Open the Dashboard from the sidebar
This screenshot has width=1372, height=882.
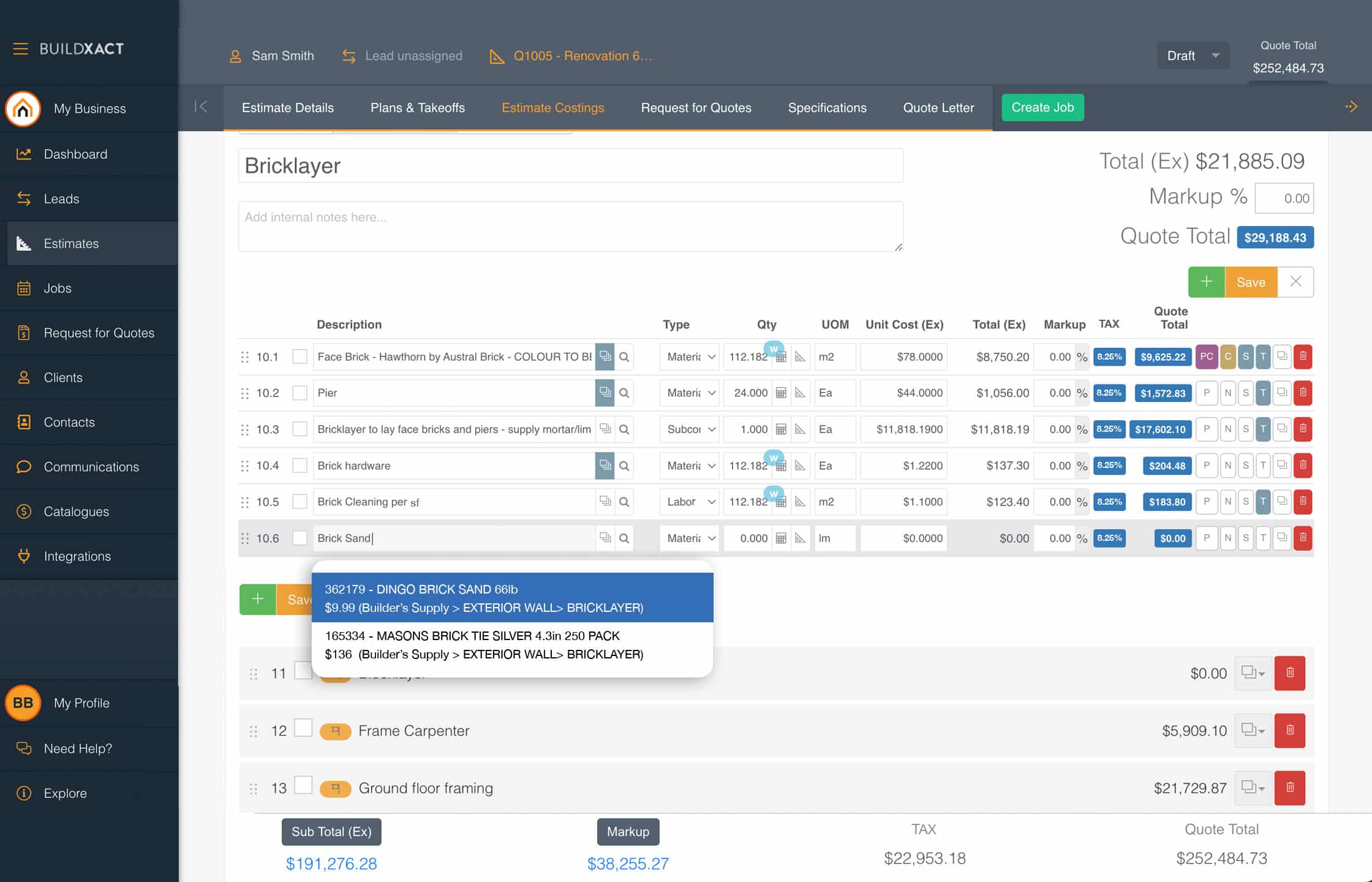point(75,154)
